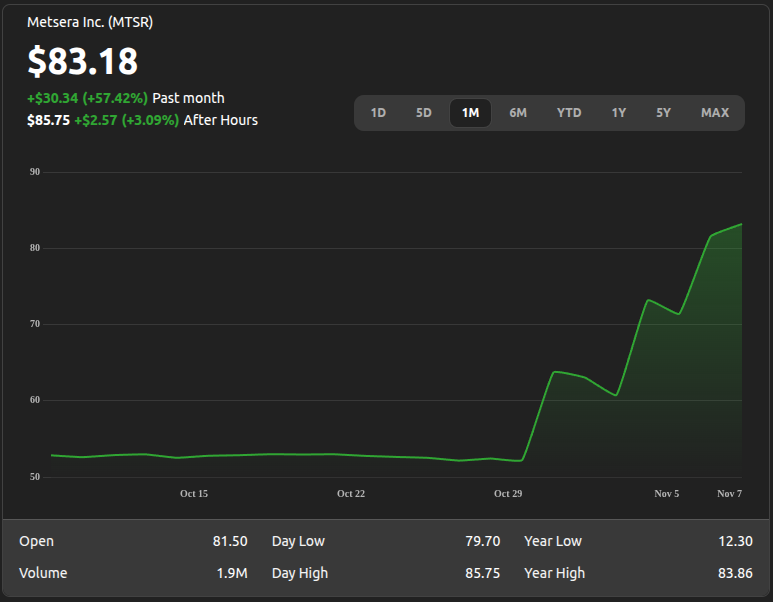This screenshot has height=602, width=773.
Task: Click the $83.18 current price
Action: (82, 62)
